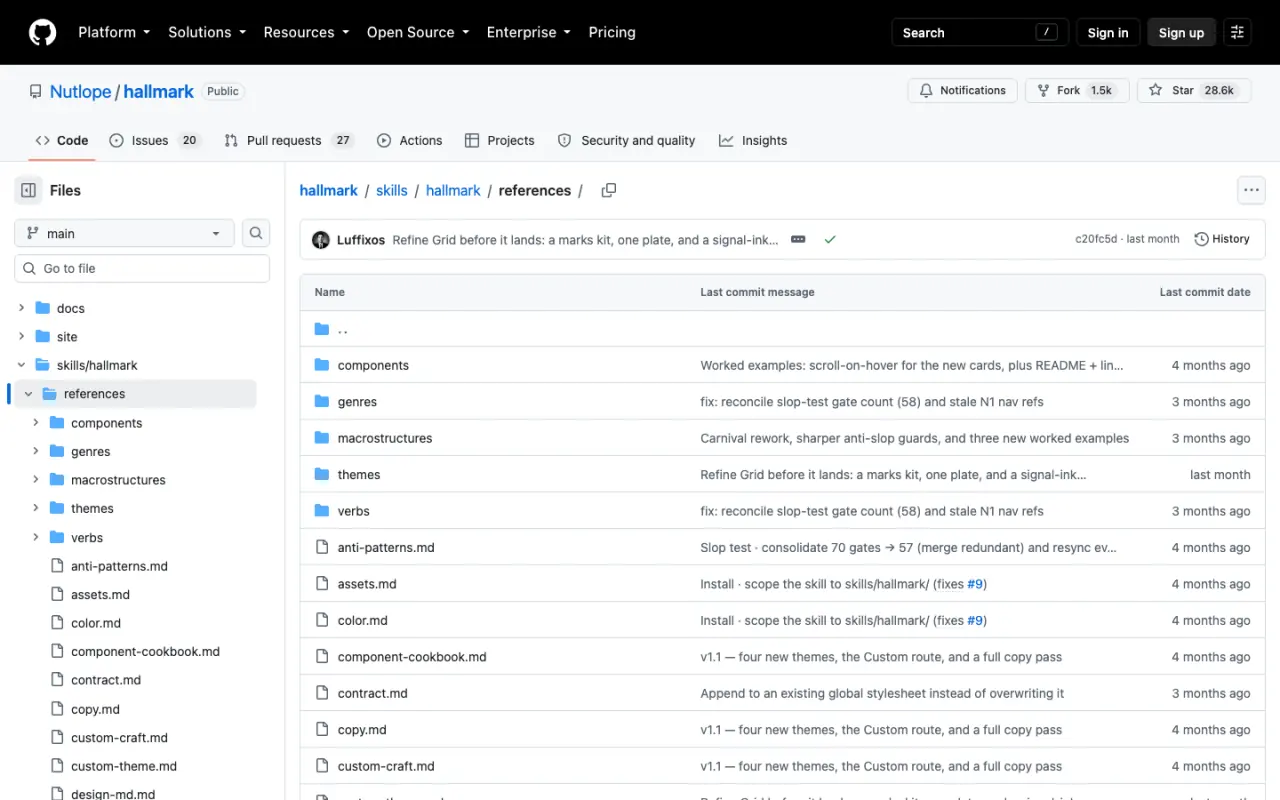Collapse the references folder chevron
This screenshot has height=800, width=1280.
pyautogui.click(x=29, y=394)
